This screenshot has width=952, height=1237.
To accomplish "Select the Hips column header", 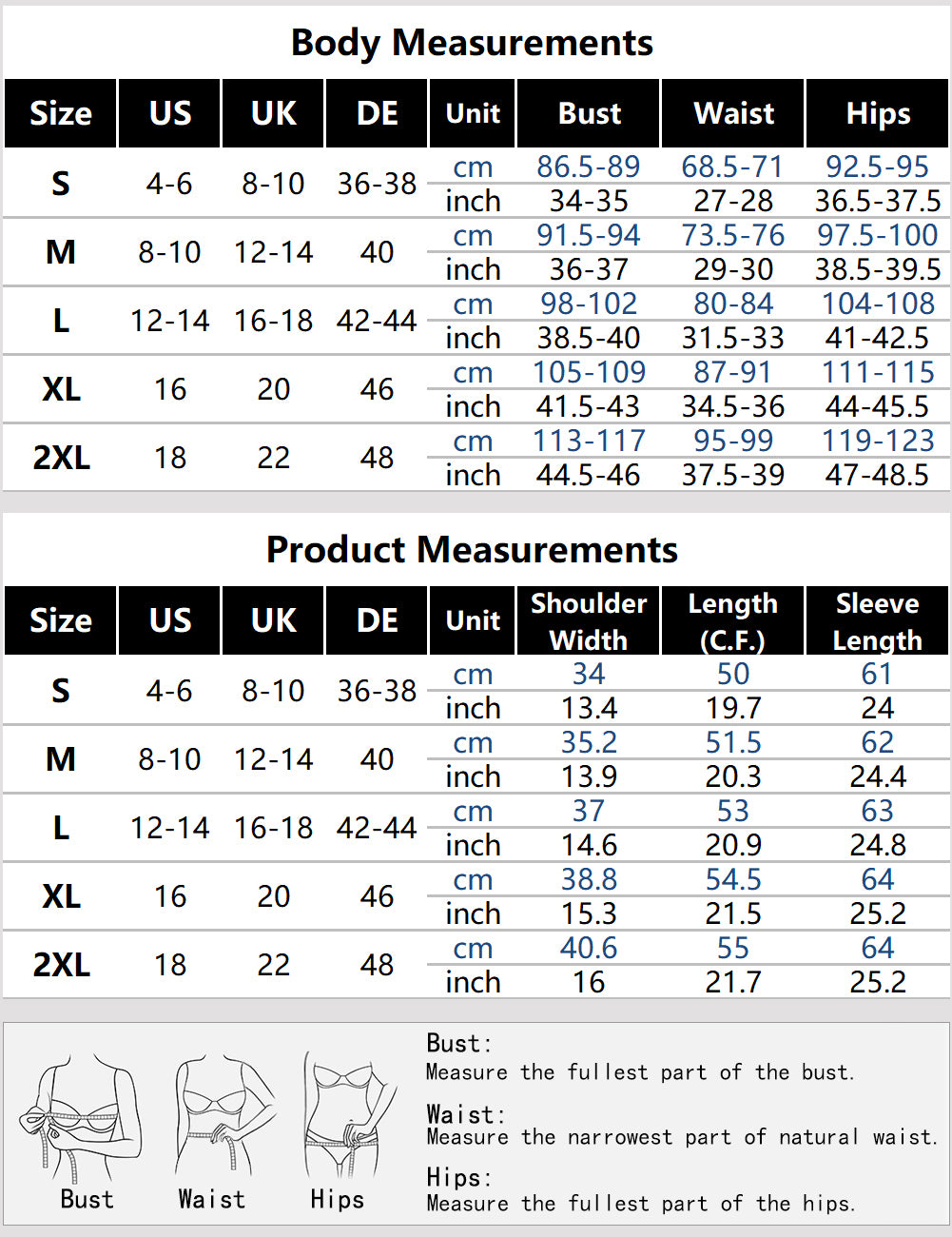I will [878, 114].
